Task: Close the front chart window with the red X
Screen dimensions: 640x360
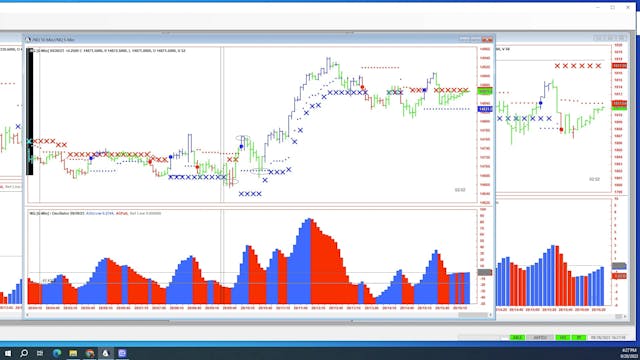Action: [487, 40]
